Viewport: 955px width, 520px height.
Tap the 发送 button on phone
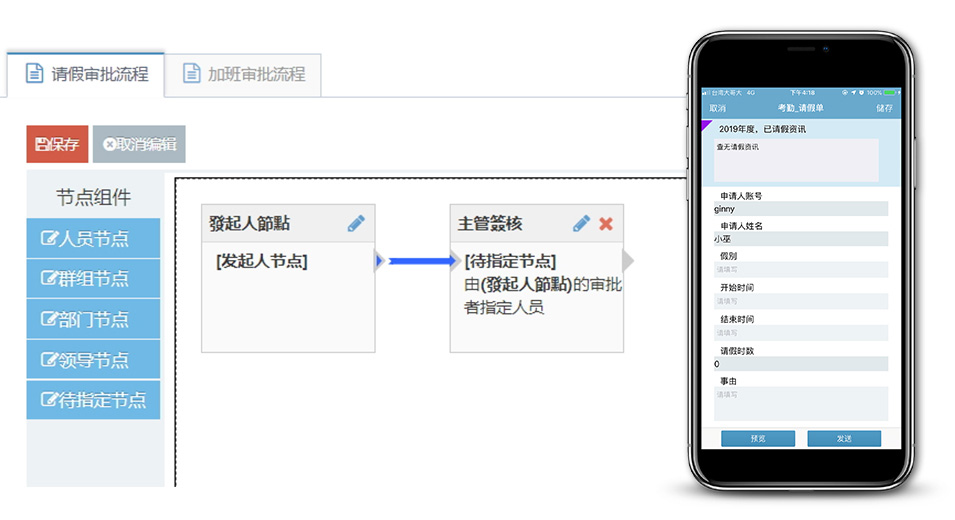(x=844, y=439)
